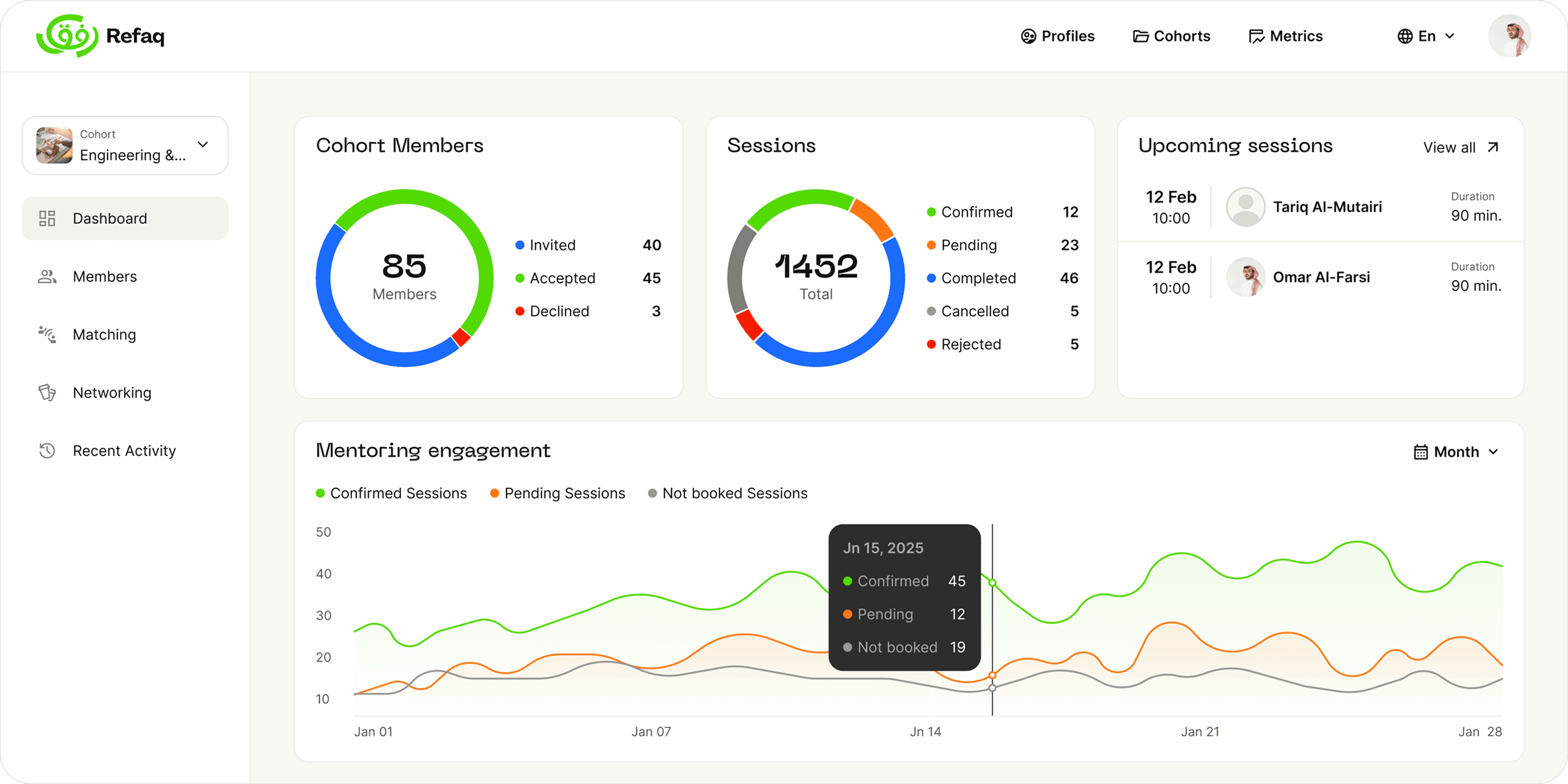Click the Networking cards icon in sidebar
Screen dimensions: 1568x784
tap(47, 393)
